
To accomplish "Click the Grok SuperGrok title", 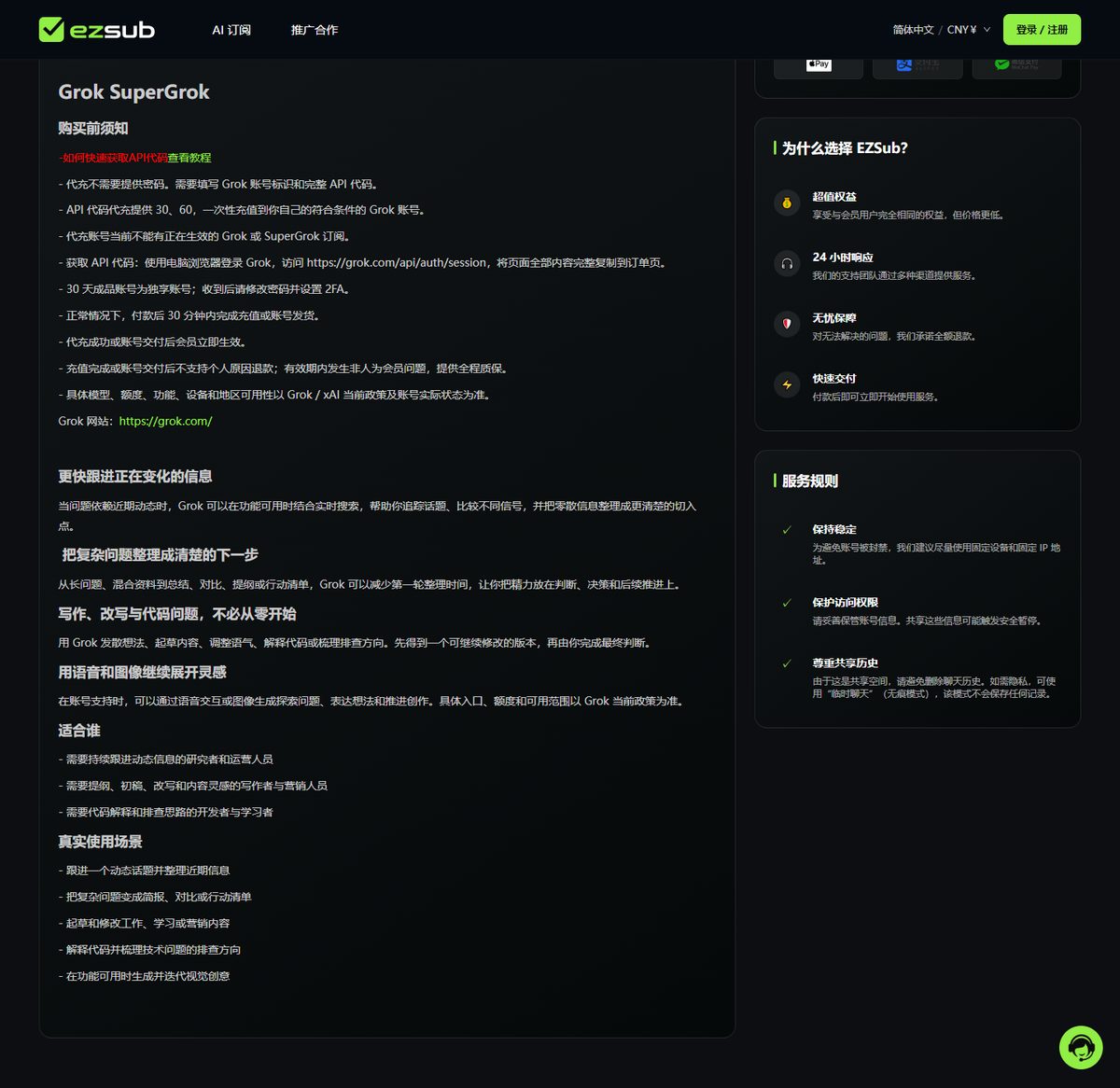I will (x=133, y=91).
